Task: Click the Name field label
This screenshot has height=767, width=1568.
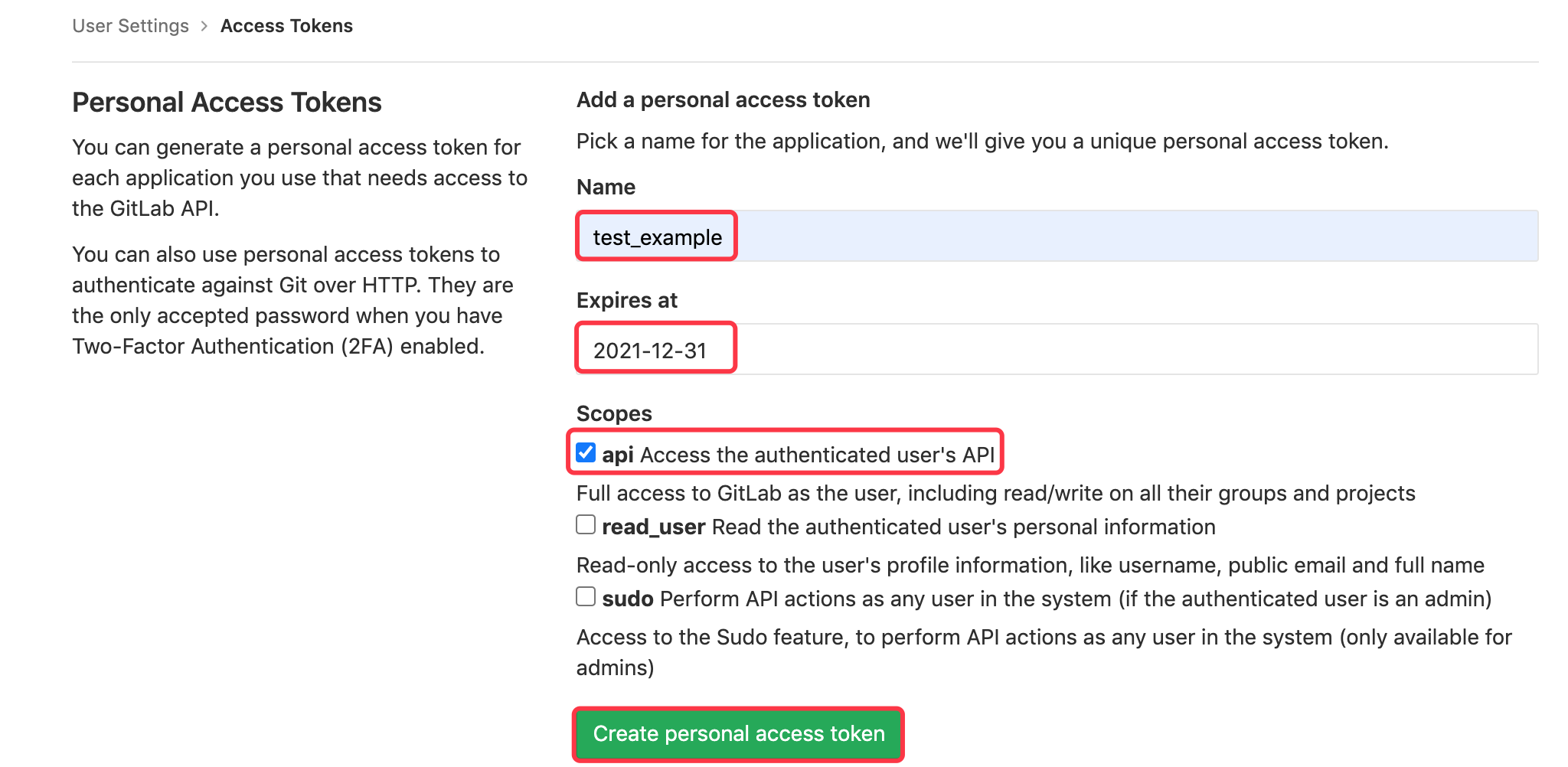Action: tap(605, 186)
